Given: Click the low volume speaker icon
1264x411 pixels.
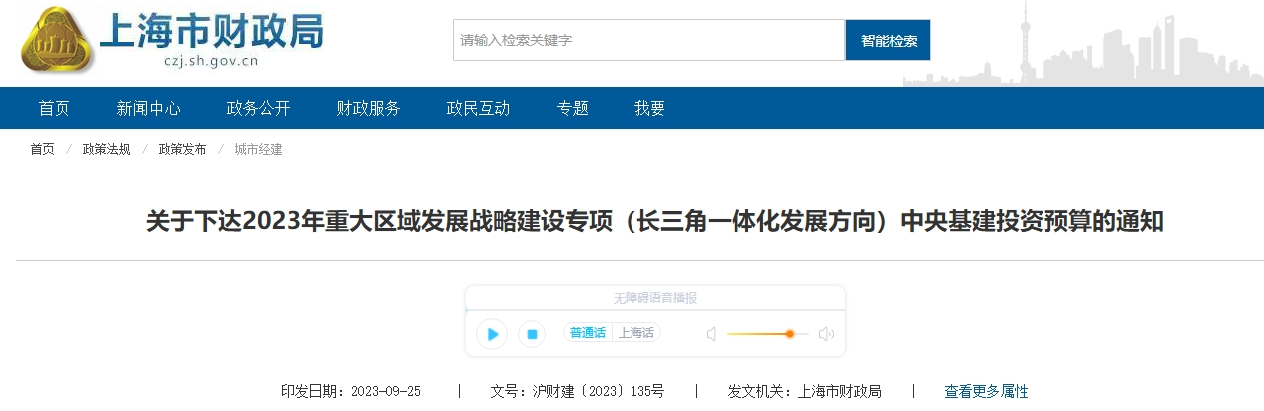Looking at the screenshot, I should pyautogui.click(x=711, y=334).
